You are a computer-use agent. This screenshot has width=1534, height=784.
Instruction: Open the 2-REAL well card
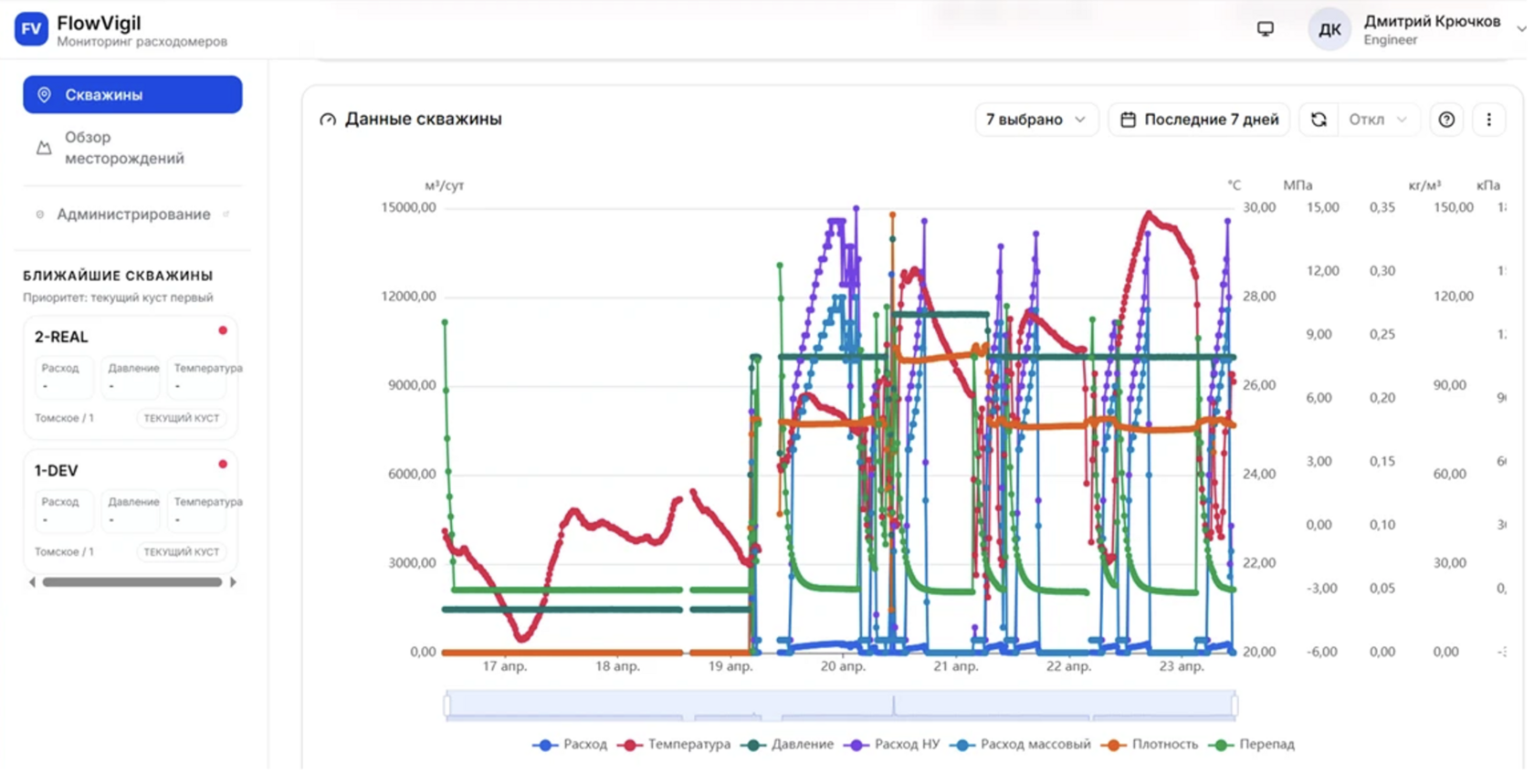coord(131,377)
